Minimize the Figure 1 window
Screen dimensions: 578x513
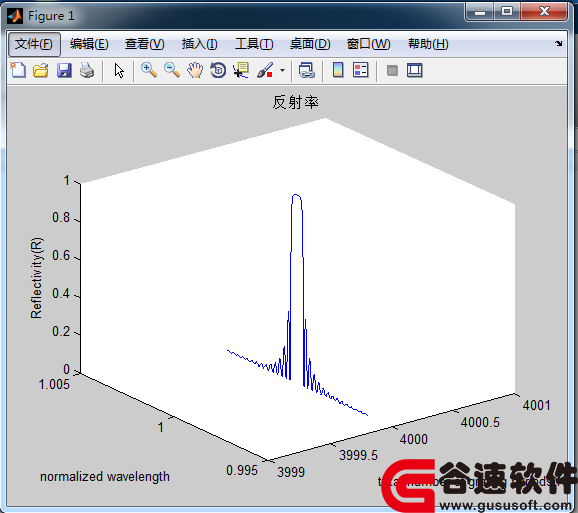click(480, 12)
